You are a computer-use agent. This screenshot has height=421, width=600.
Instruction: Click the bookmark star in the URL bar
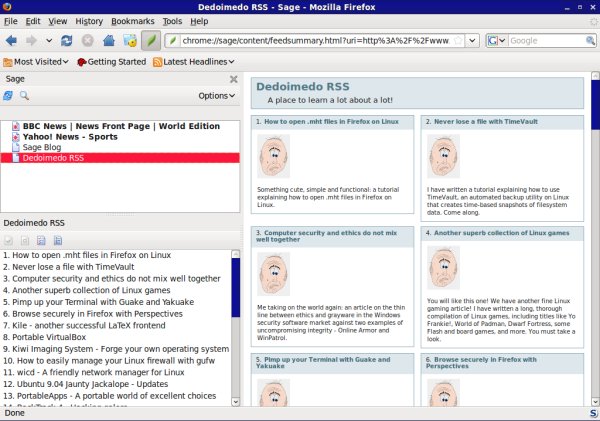458,41
